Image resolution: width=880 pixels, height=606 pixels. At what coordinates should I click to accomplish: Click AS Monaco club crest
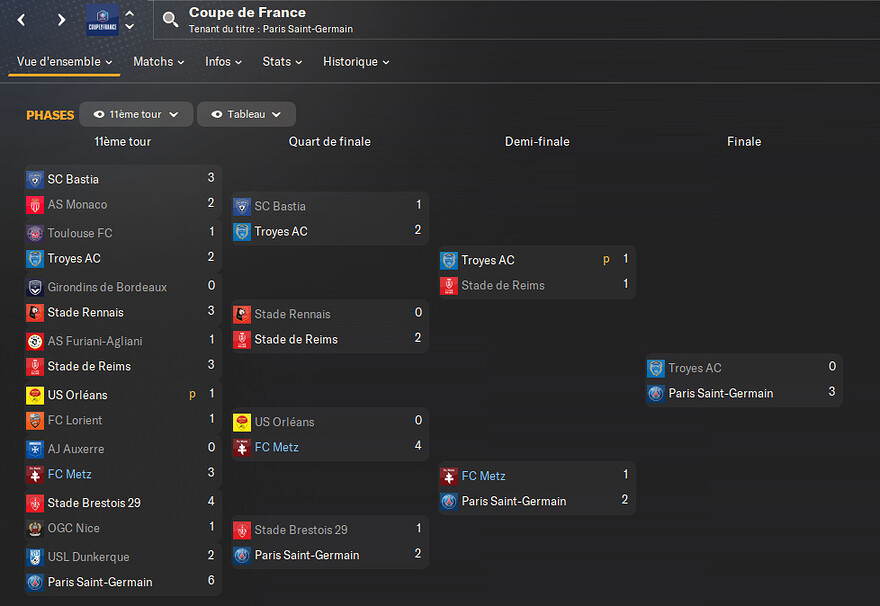[35, 205]
